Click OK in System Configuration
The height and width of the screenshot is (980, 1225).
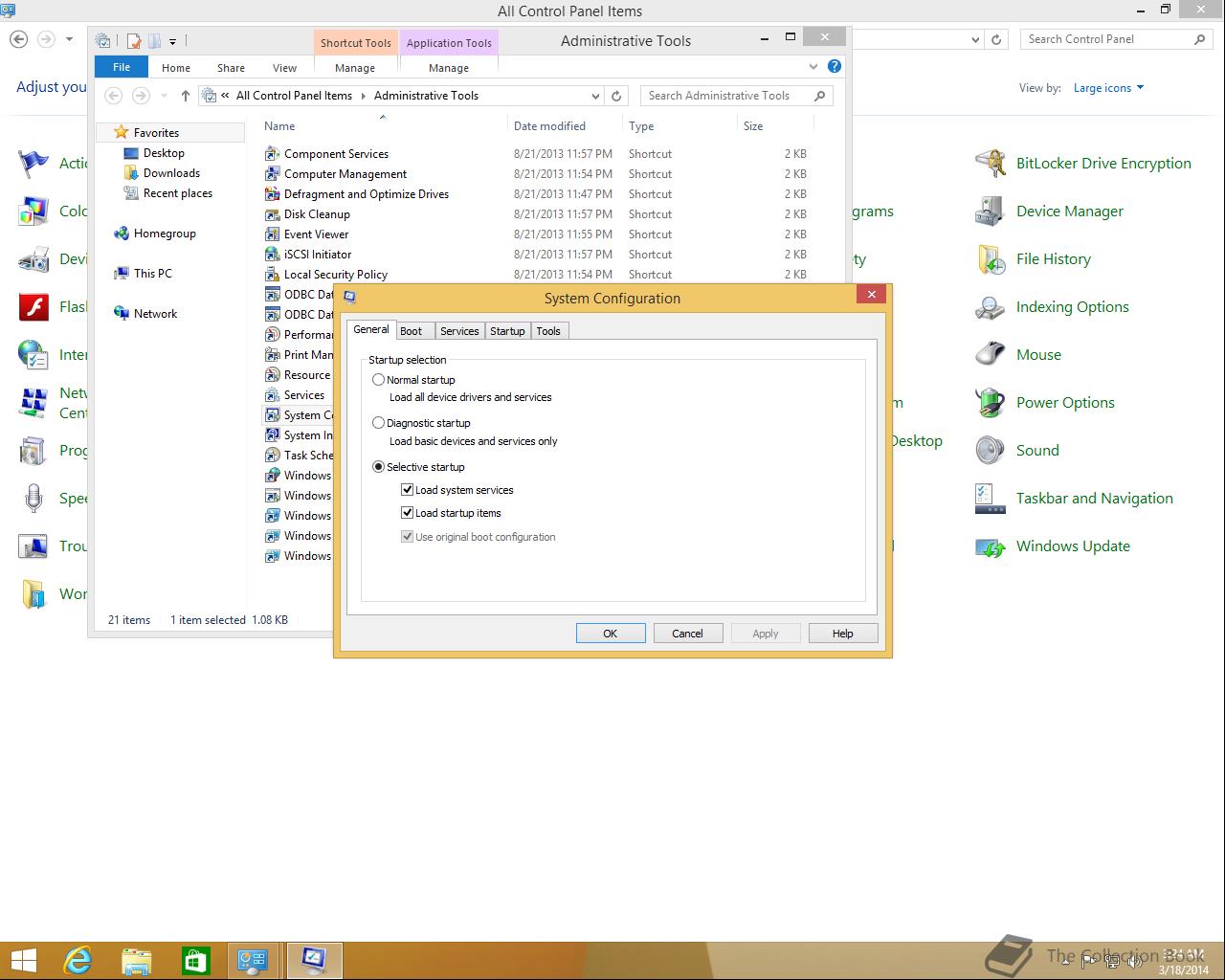[611, 634]
